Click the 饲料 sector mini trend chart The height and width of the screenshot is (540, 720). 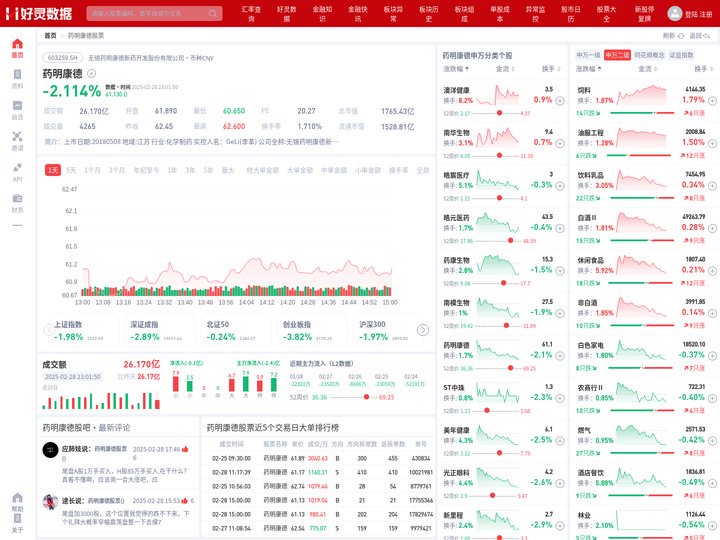(x=641, y=96)
